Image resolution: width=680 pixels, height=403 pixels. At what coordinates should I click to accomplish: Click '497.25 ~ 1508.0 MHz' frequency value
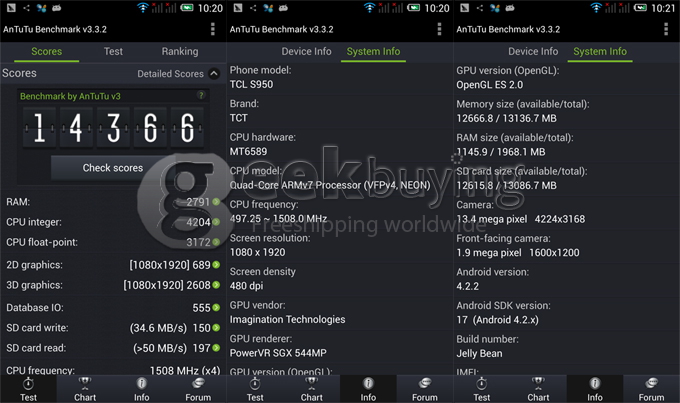[278, 219]
